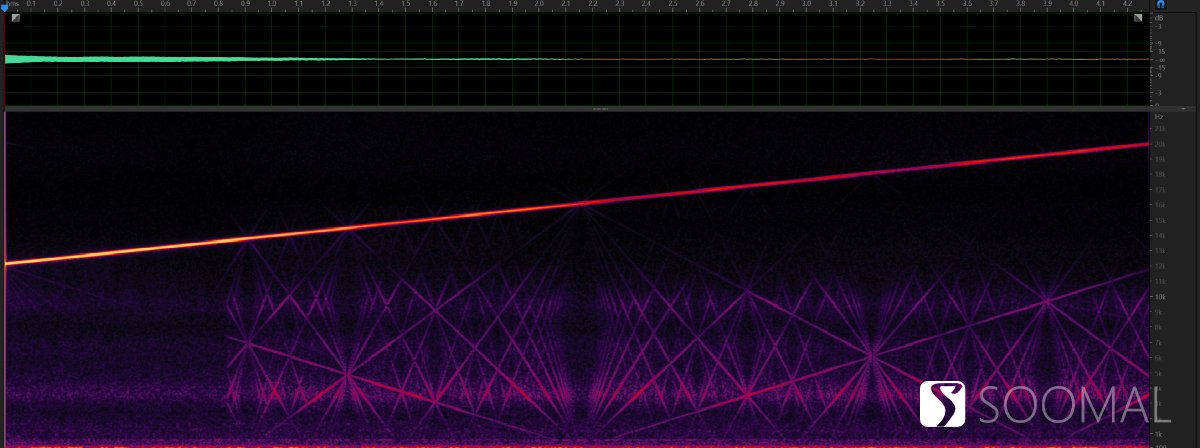Click the 10k label on the frequency scale
The width and height of the screenshot is (1200, 448).
[x=1160, y=297]
